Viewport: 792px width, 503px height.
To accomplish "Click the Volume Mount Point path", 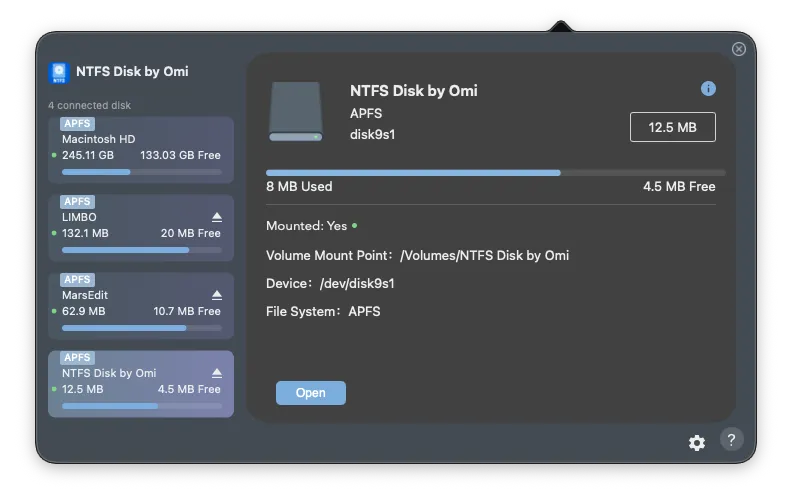I will point(484,256).
